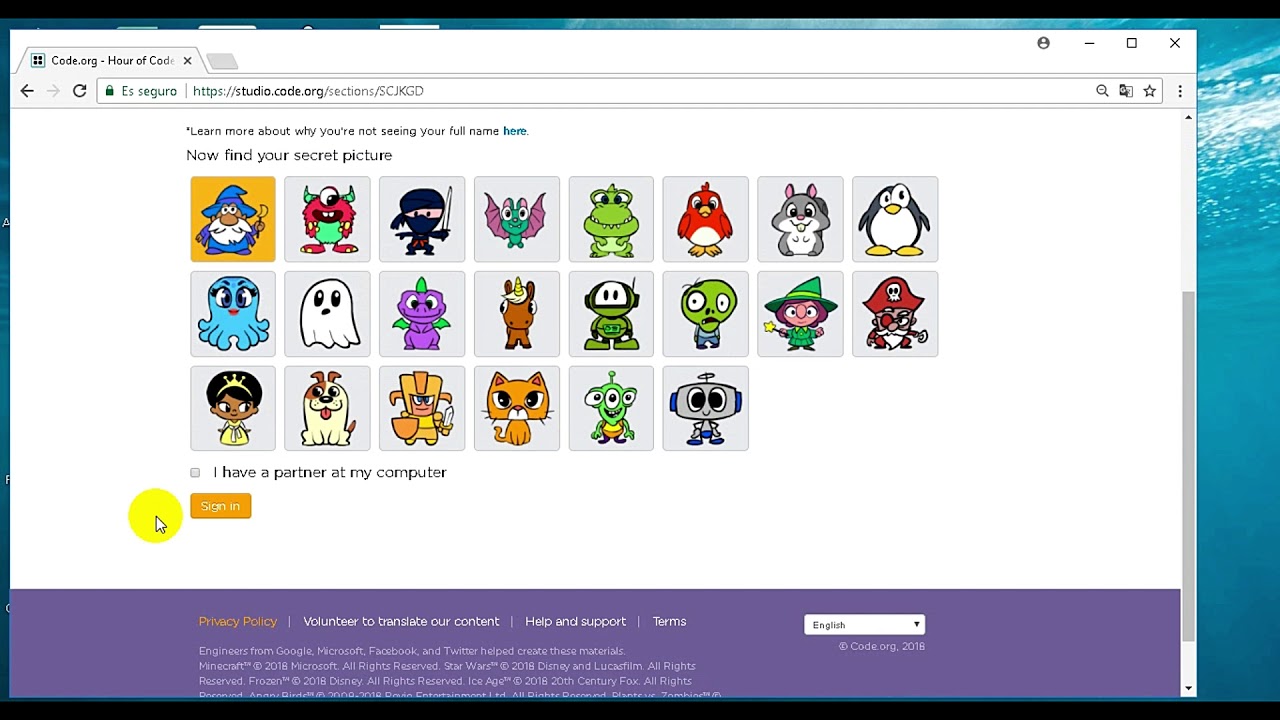The width and height of the screenshot is (1280, 720).
Task: Open the Chrome three-dot menu
Action: click(1180, 91)
